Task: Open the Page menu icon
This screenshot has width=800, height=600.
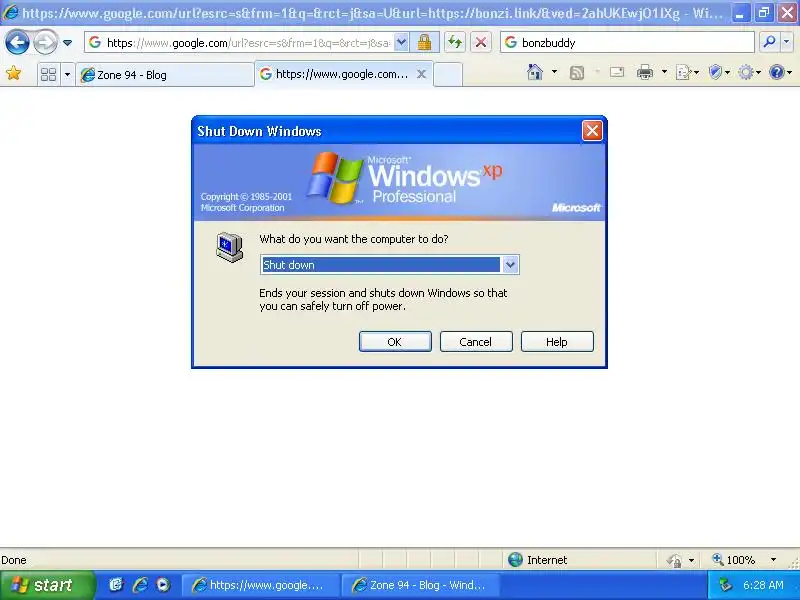Action: (687, 72)
